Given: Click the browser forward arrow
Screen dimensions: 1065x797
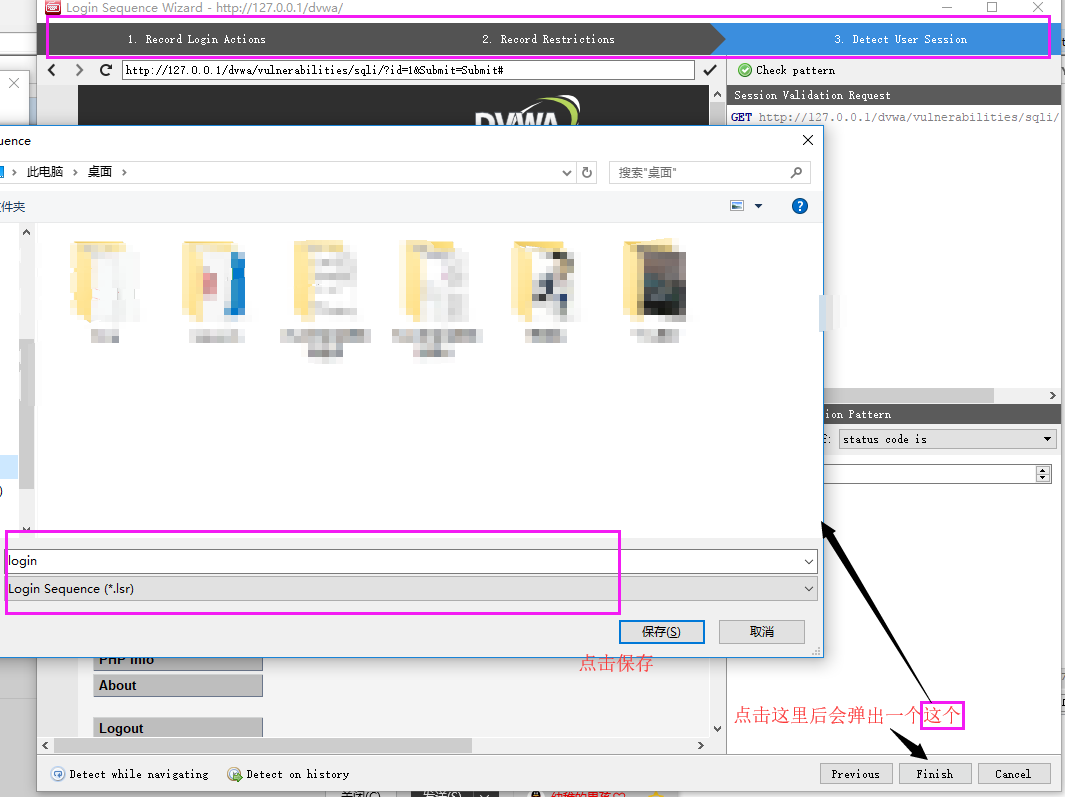Looking at the screenshot, I should coord(79,70).
